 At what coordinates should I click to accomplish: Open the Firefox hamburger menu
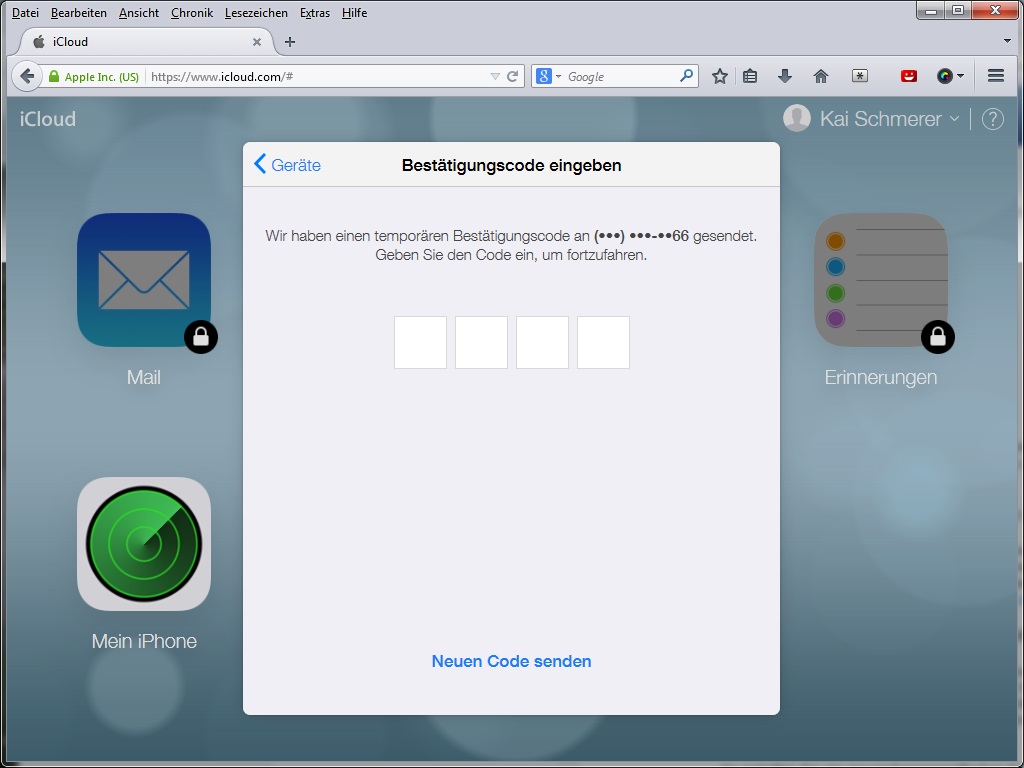(x=995, y=76)
